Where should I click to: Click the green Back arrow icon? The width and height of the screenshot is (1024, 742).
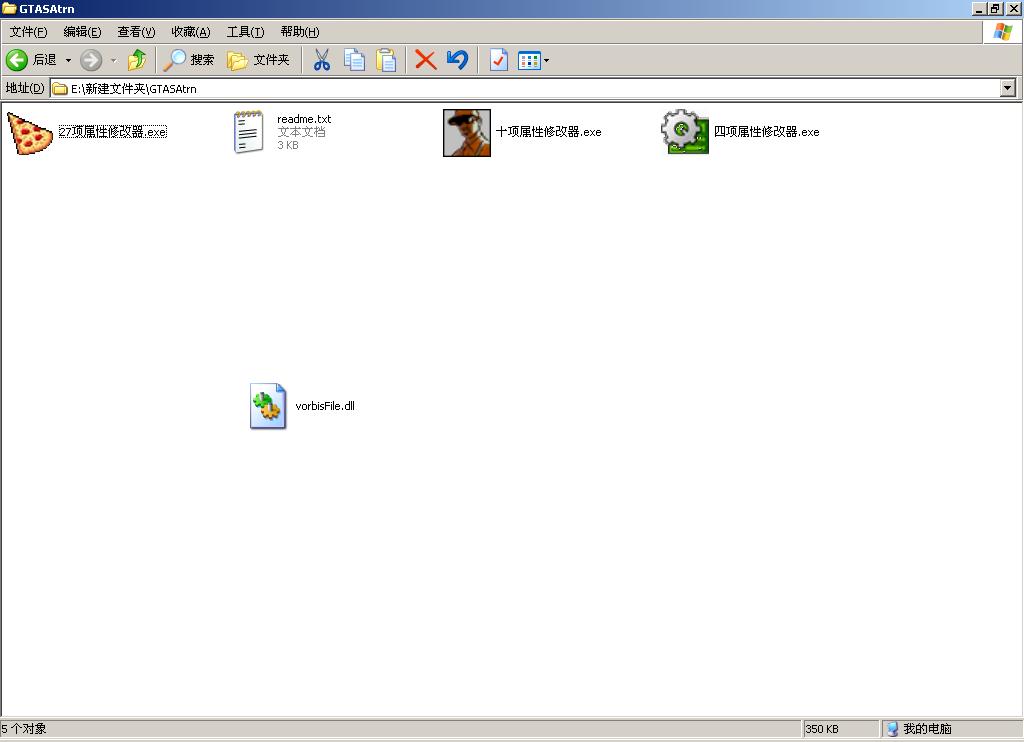coord(16,60)
